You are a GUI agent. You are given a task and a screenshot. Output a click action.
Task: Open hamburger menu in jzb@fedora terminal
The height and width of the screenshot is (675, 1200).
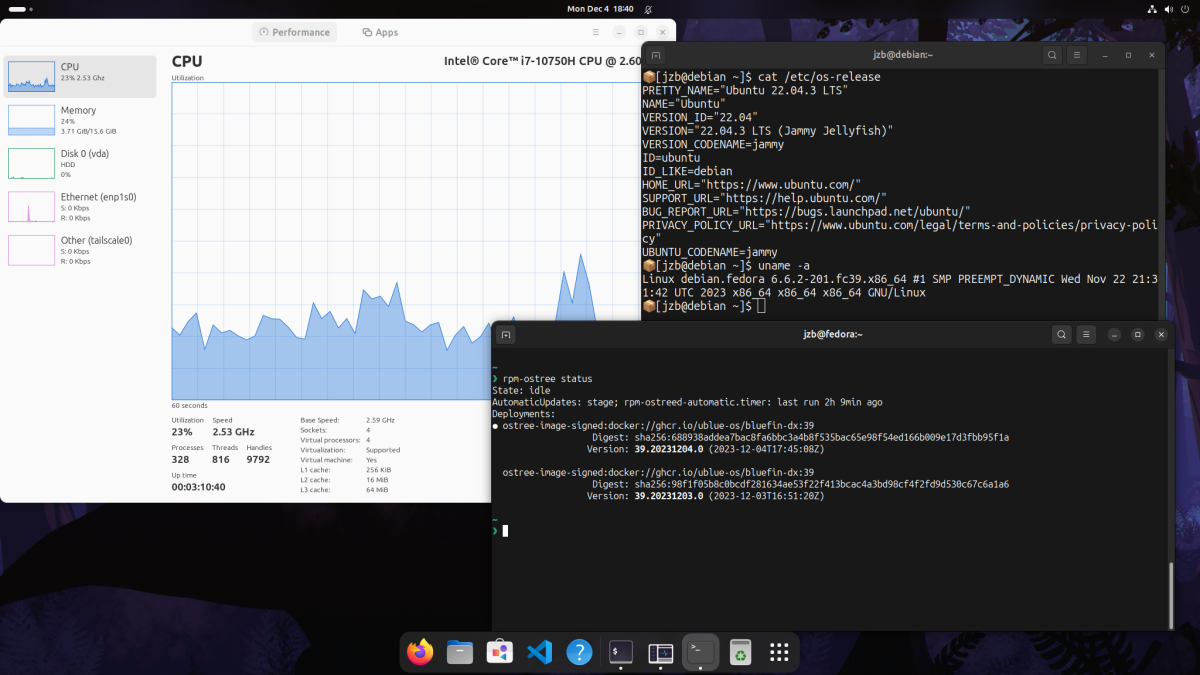tap(1086, 334)
